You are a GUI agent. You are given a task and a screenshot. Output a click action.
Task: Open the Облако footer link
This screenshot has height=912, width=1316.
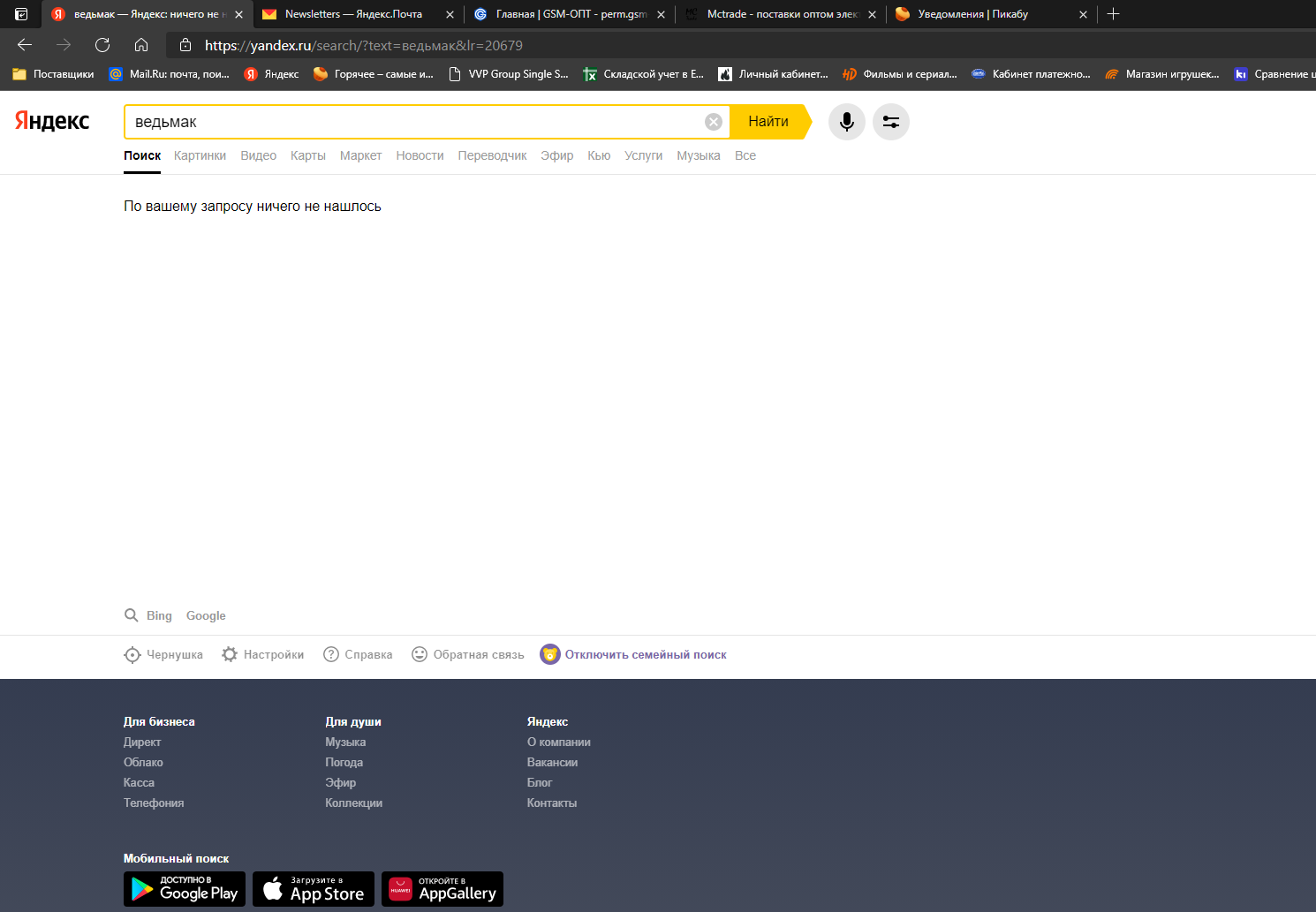[x=143, y=762]
